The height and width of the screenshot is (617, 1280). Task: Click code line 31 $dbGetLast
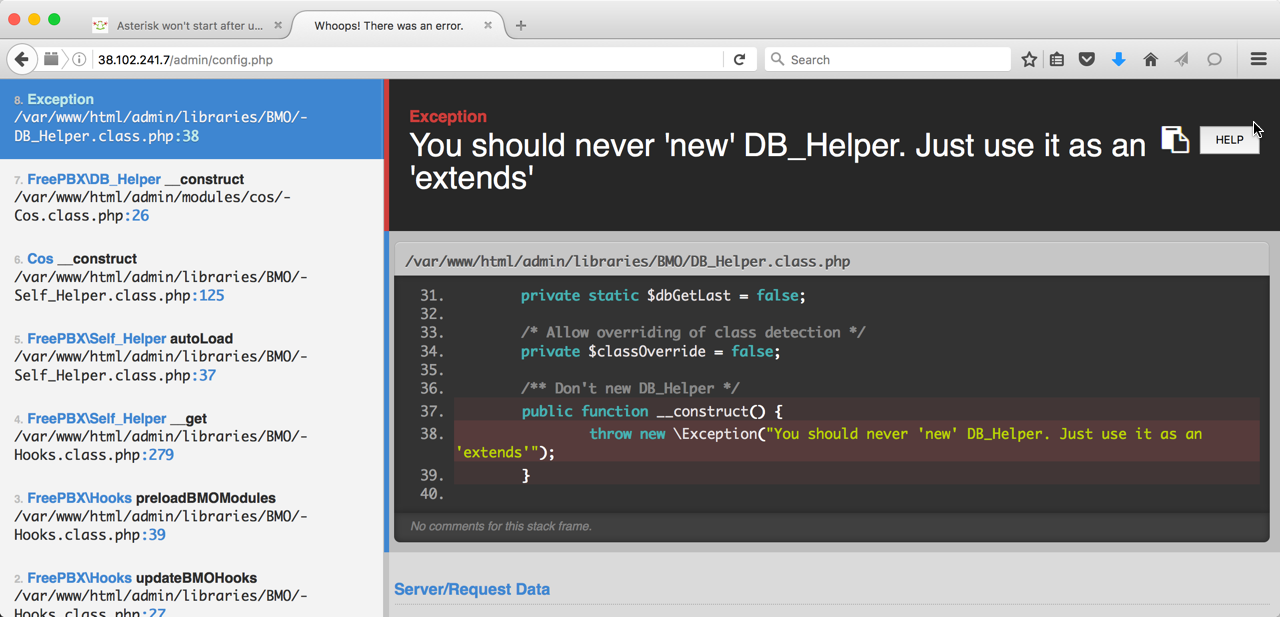click(x=663, y=296)
